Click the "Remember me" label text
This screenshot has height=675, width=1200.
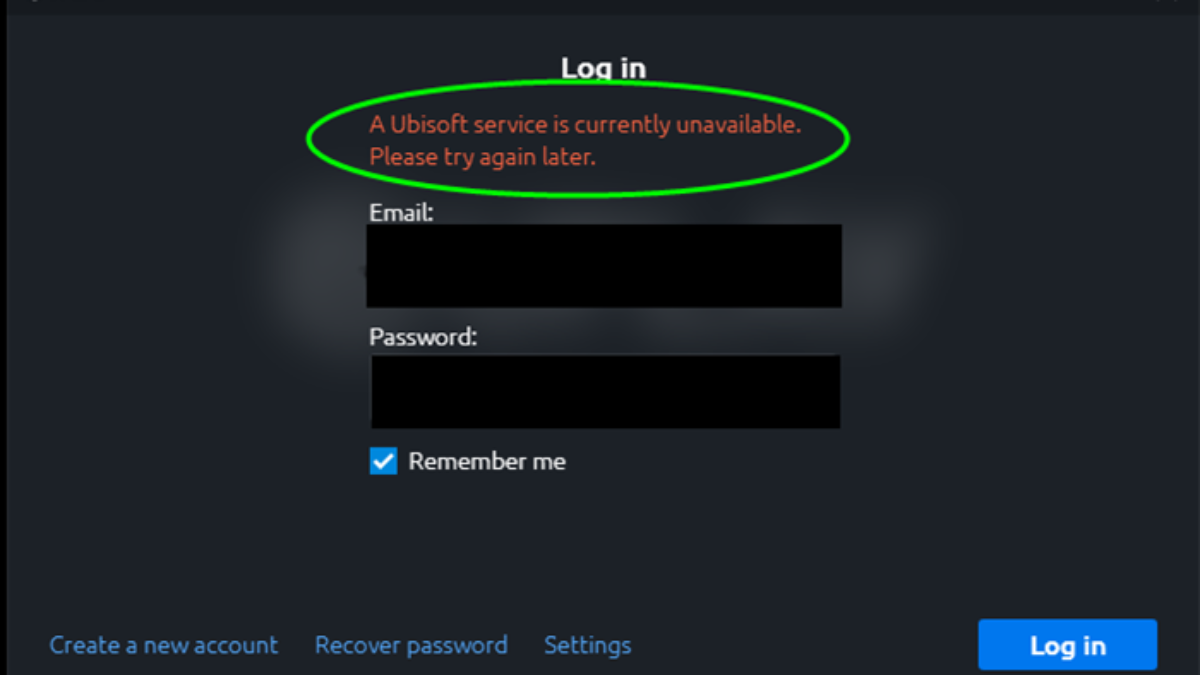coord(487,461)
